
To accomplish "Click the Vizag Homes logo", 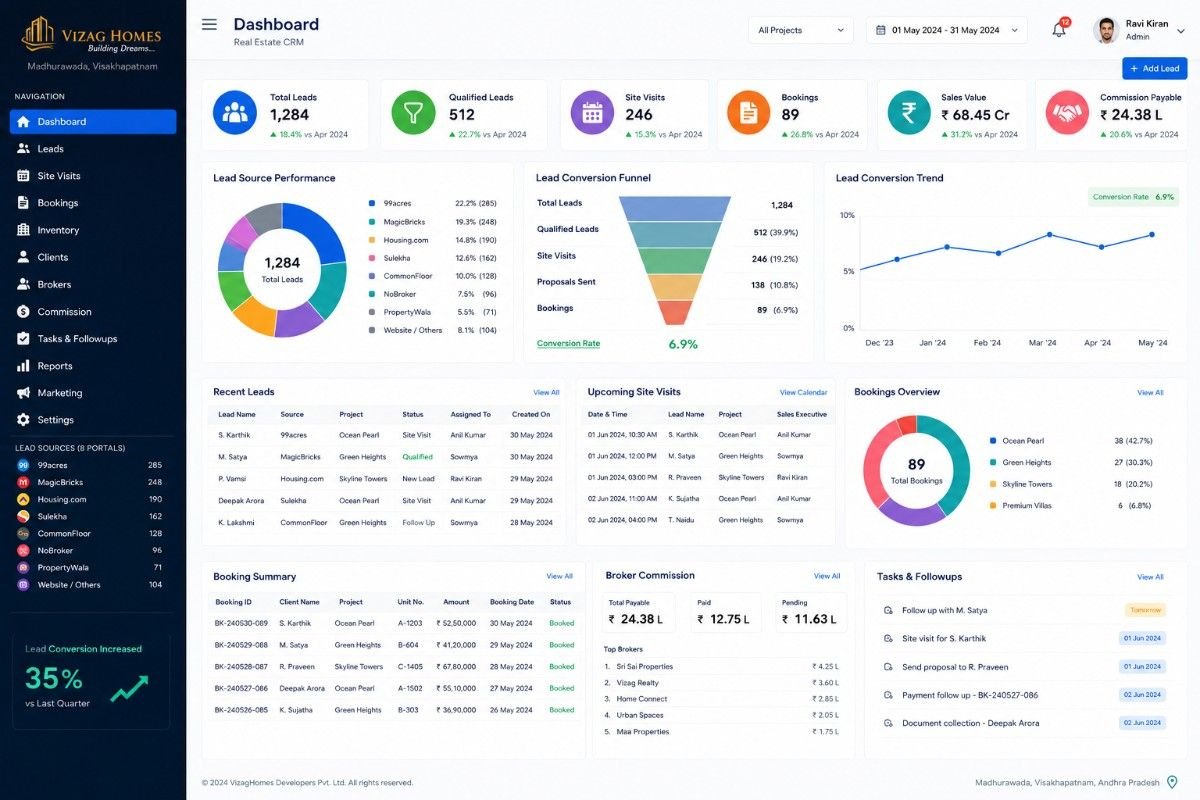I will [91, 35].
